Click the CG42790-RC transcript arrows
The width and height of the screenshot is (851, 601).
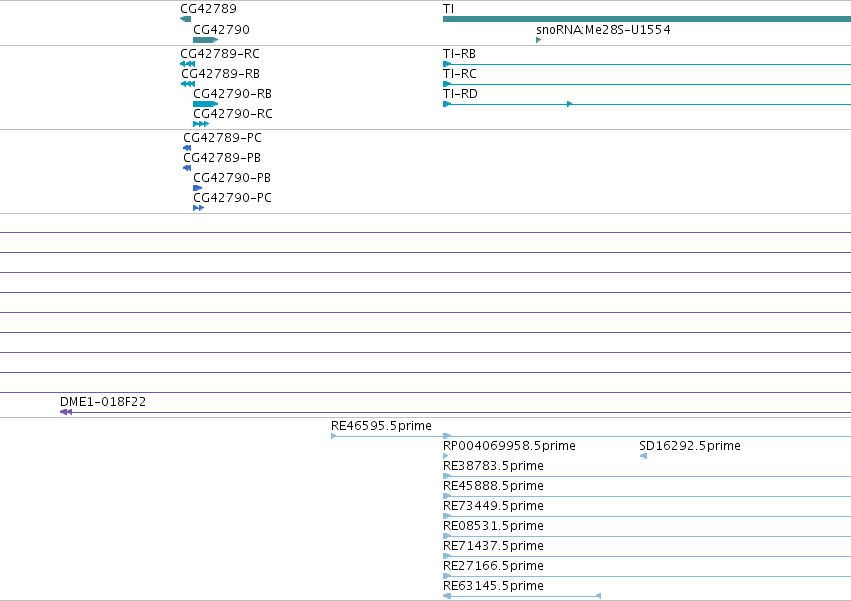[x=201, y=124]
